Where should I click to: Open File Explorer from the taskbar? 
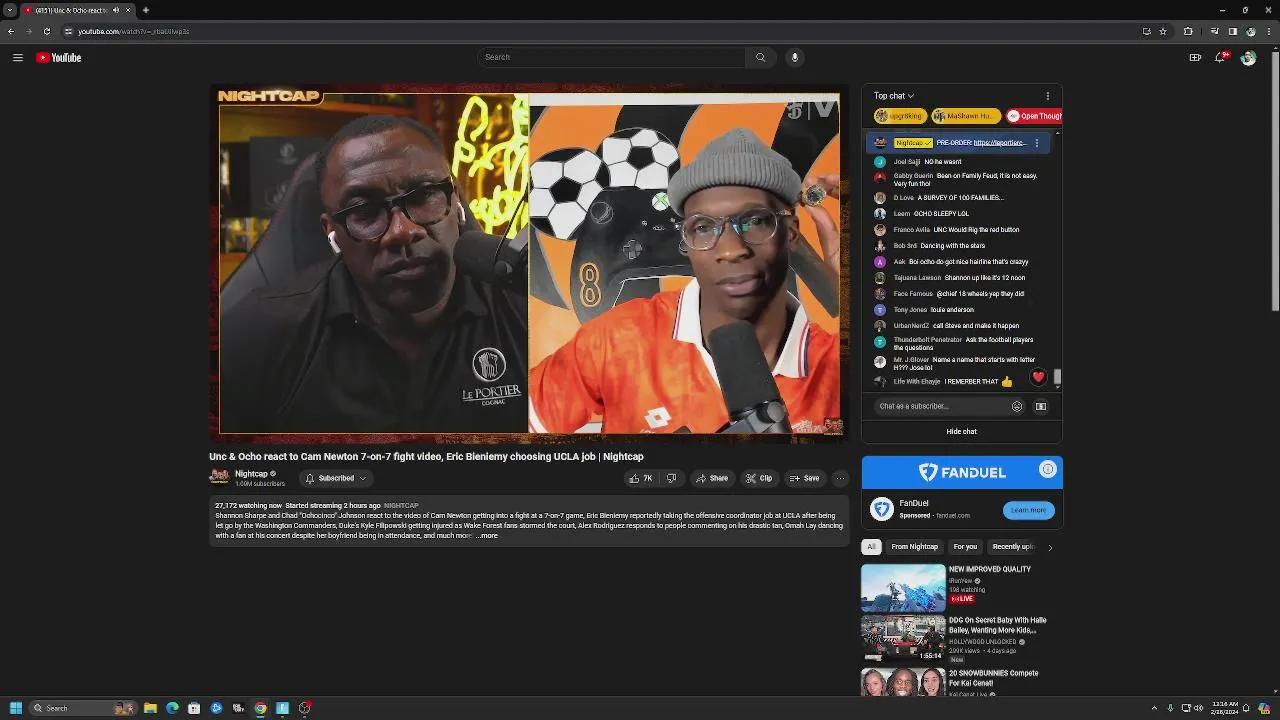click(150, 708)
